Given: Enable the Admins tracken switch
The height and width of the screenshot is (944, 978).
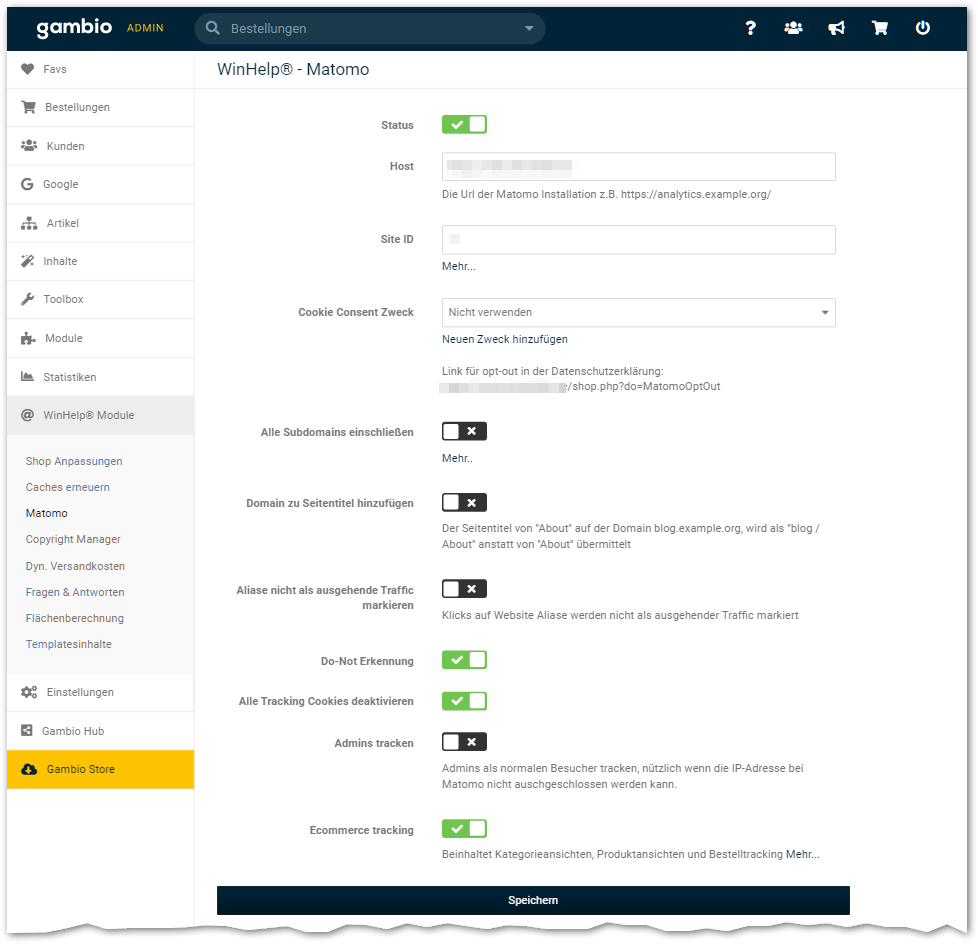Looking at the screenshot, I should coord(464,742).
